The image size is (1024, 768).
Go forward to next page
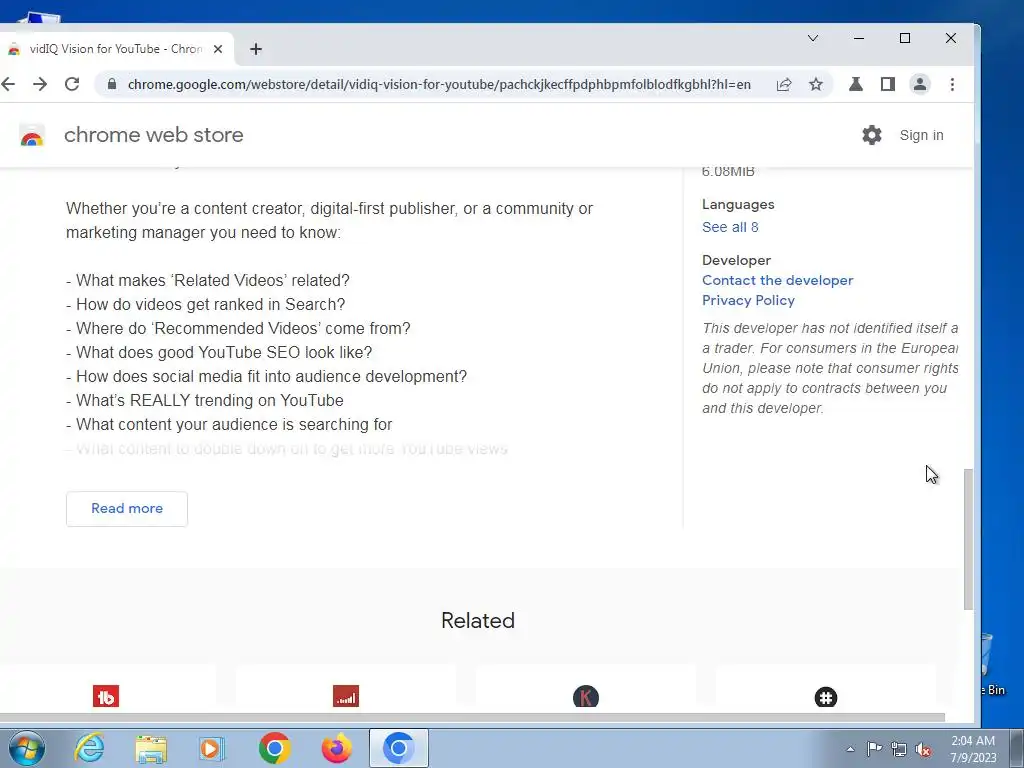(40, 84)
